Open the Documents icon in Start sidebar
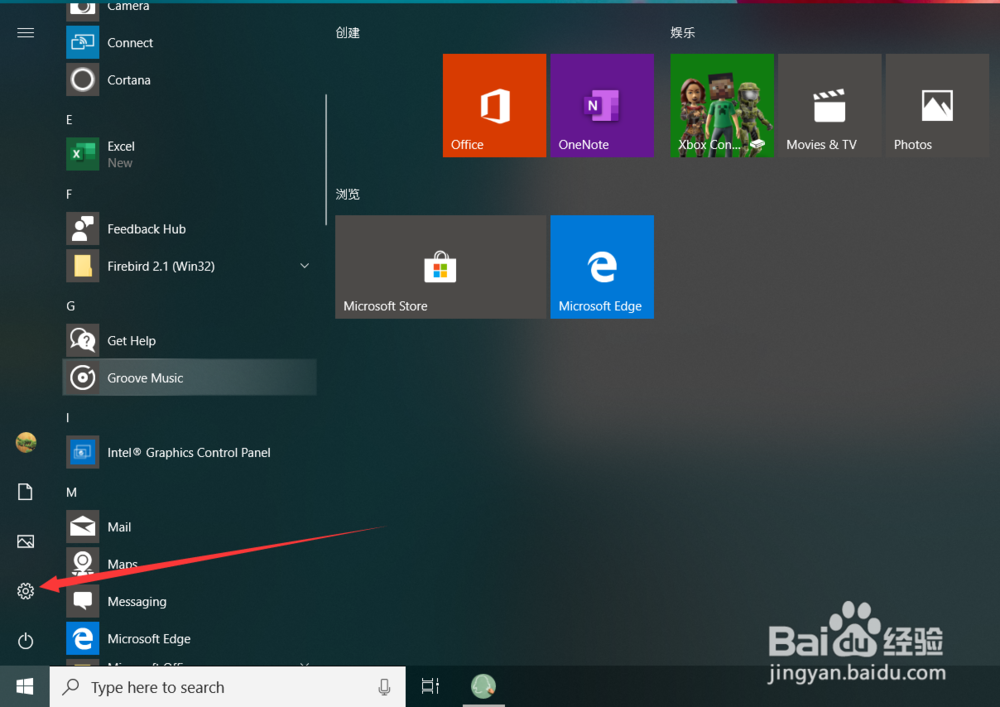This screenshot has height=707, width=1000. tap(26, 492)
